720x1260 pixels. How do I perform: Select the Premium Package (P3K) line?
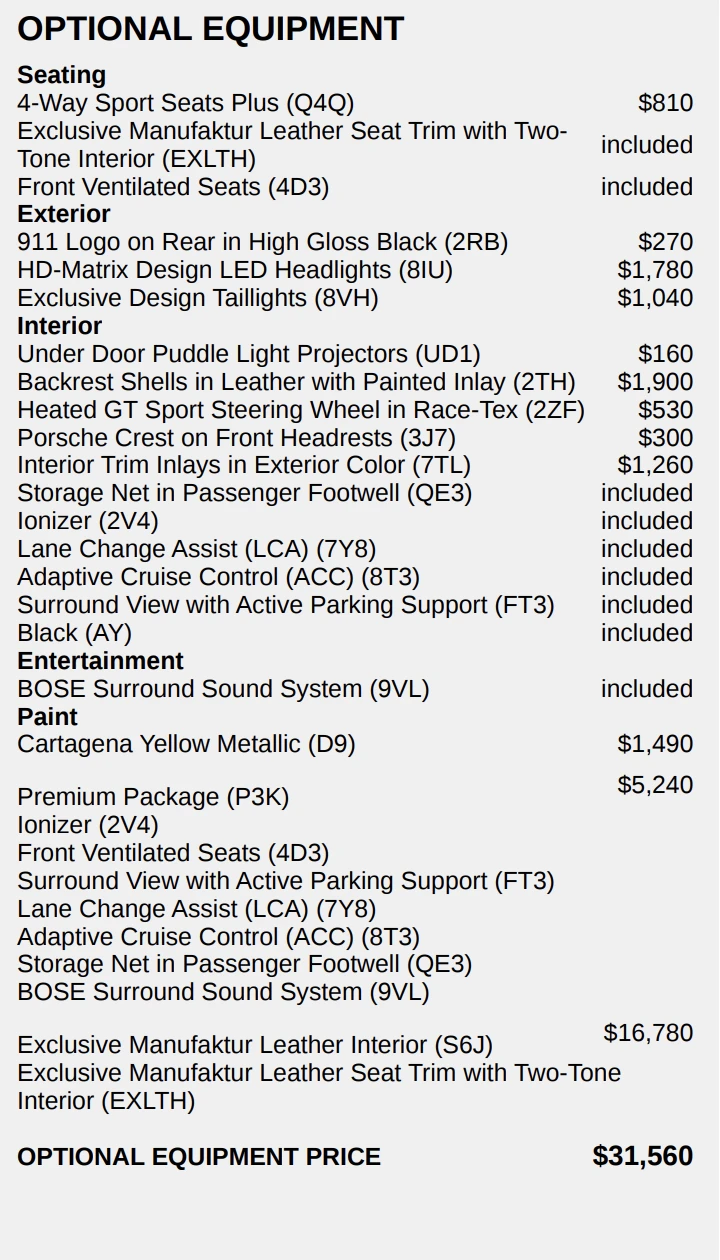tap(153, 797)
